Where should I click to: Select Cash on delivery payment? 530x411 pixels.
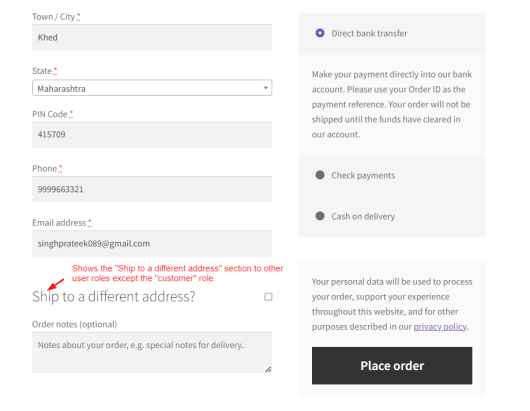[320, 216]
